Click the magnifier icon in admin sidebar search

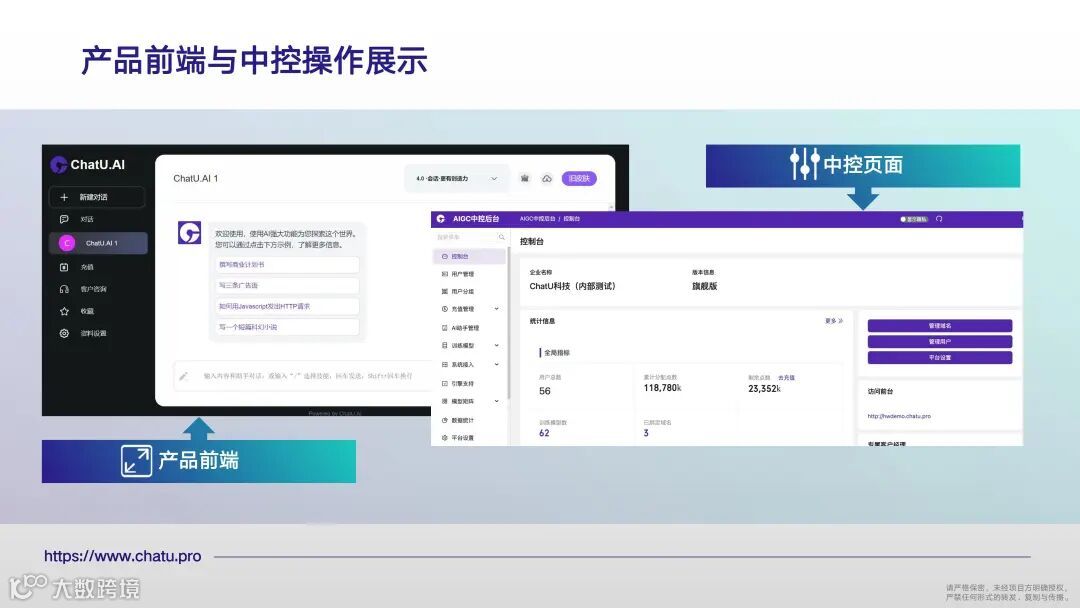pyautogui.click(x=501, y=237)
